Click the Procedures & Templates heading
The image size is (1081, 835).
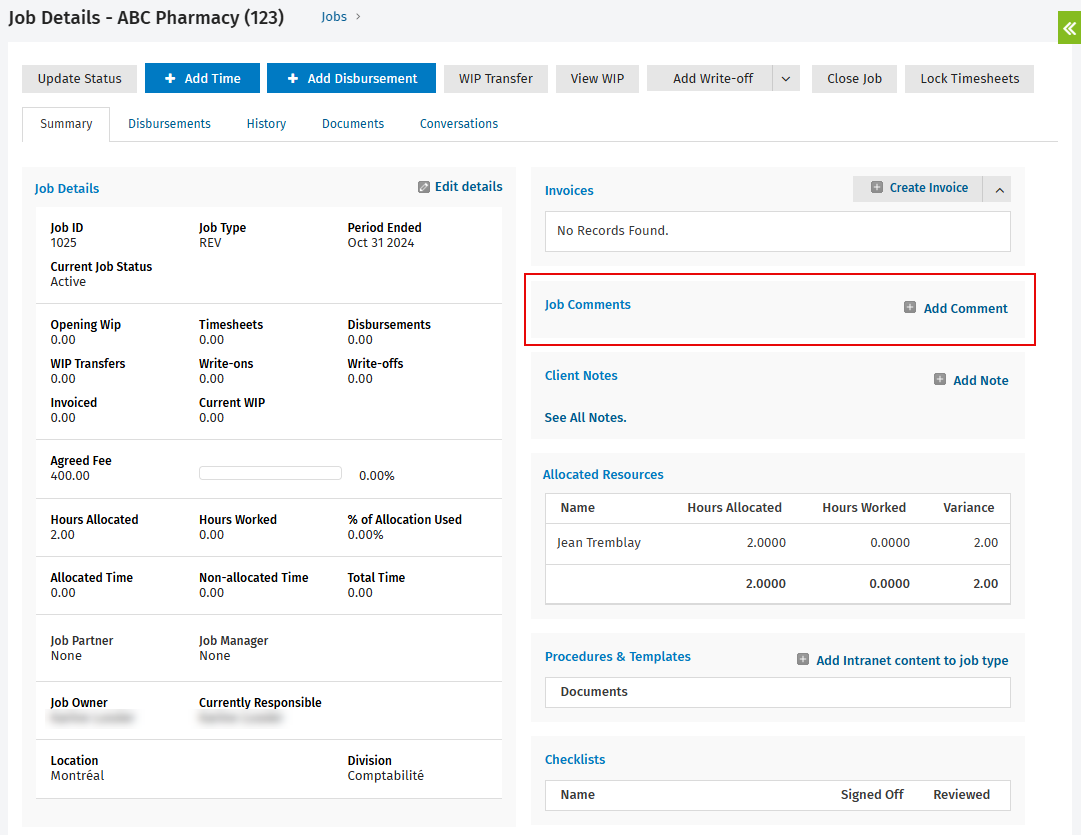click(618, 656)
